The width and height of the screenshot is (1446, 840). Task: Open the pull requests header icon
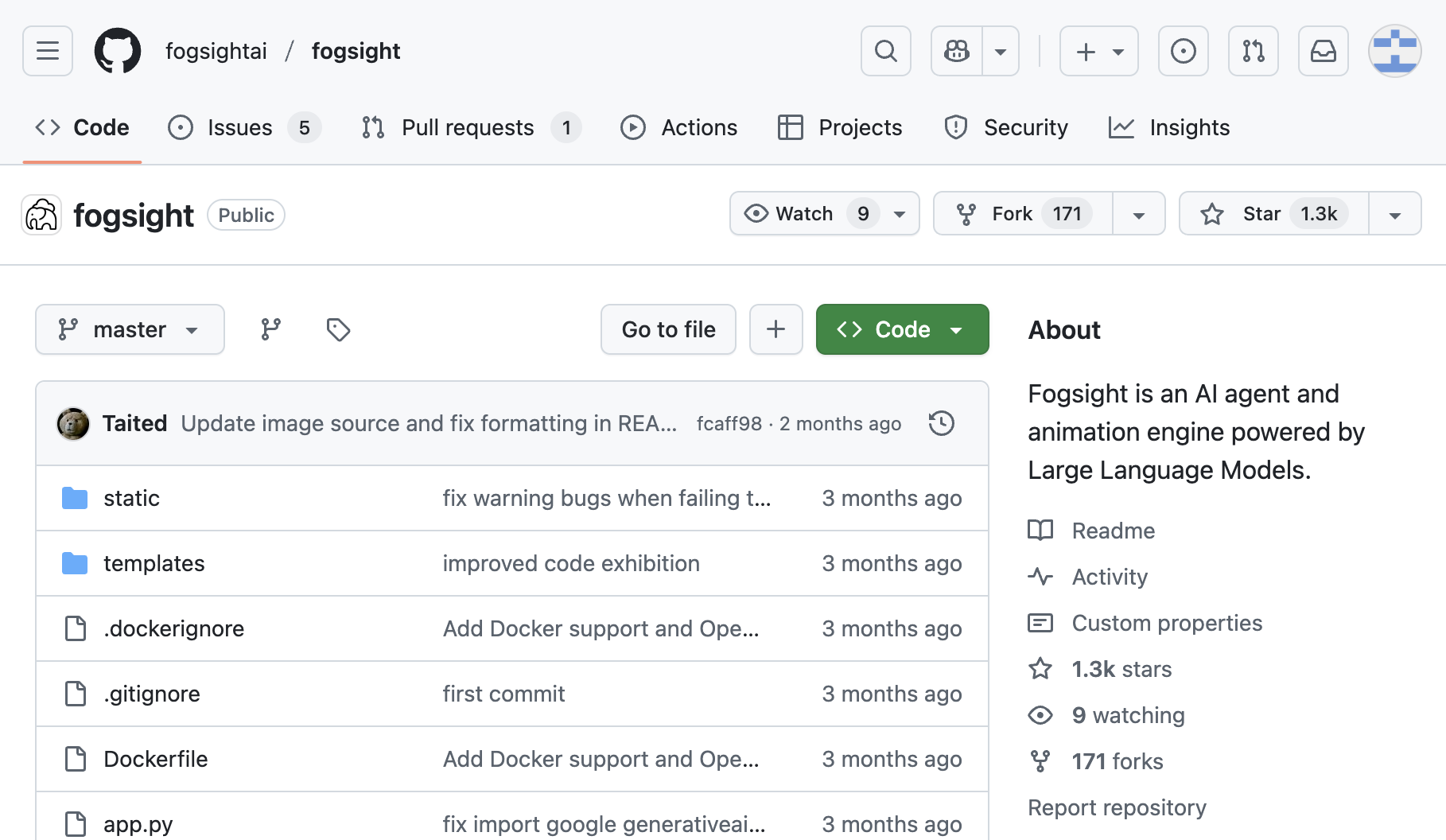pos(1253,51)
